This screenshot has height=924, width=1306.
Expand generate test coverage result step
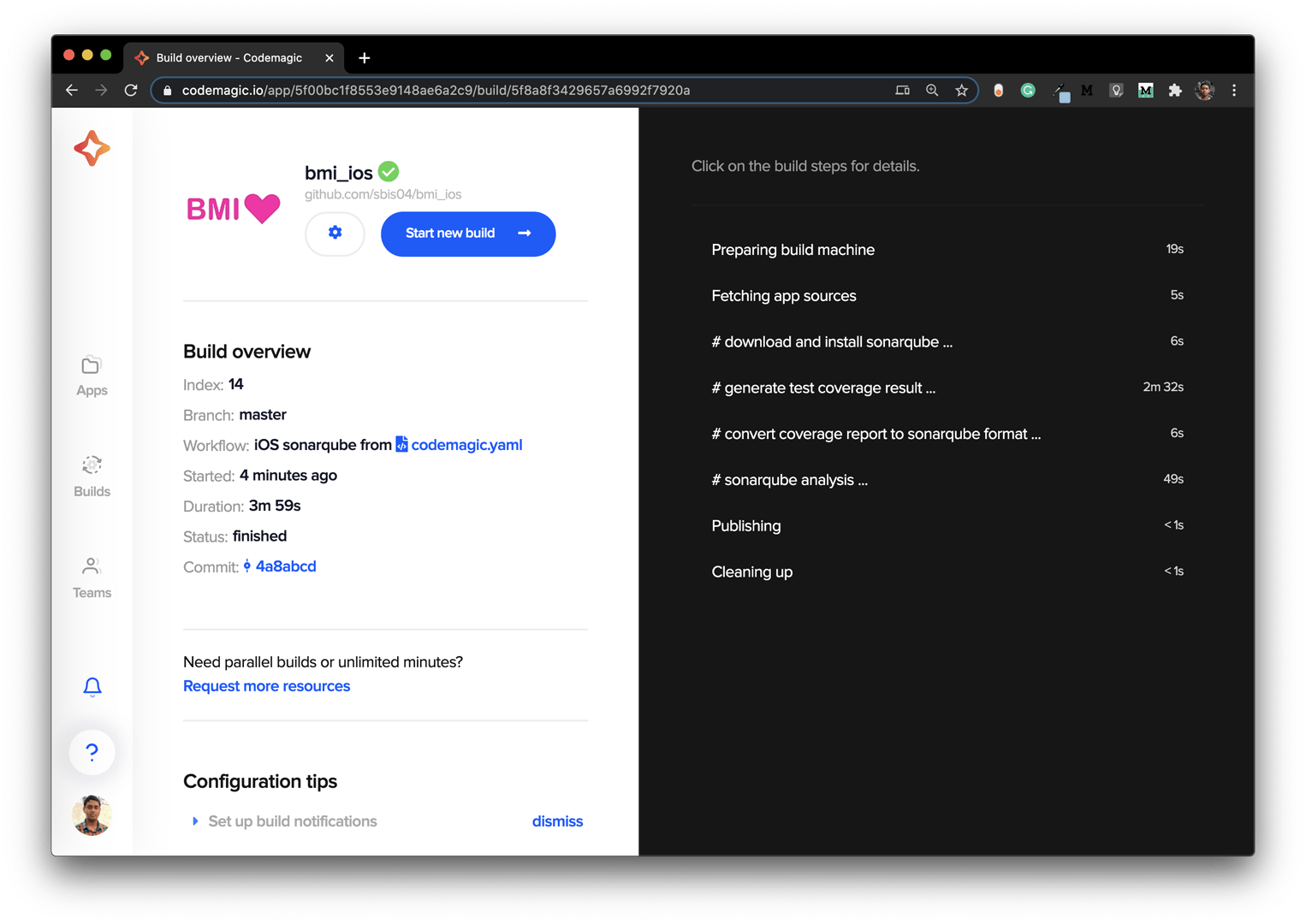tap(947, 388)
